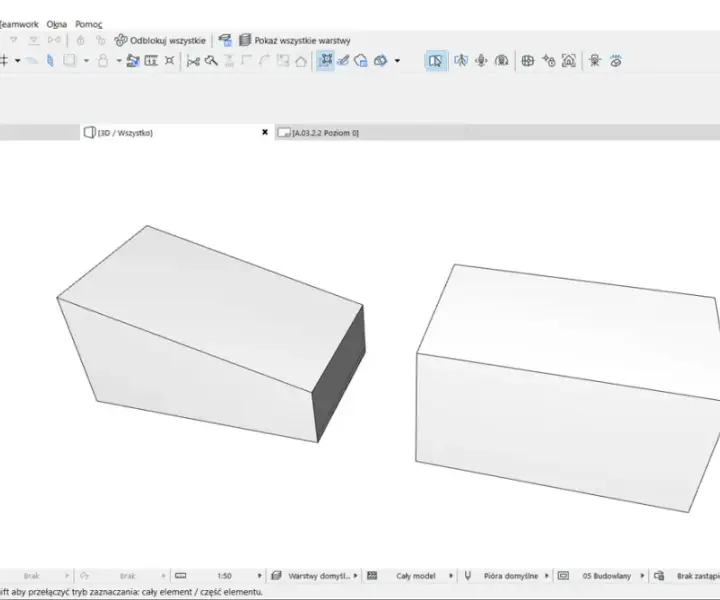Switch to the A.03.2.2 Poziom 0 tab
The height and width of the screenshot is (600, 720).
[x=319, y=133]
